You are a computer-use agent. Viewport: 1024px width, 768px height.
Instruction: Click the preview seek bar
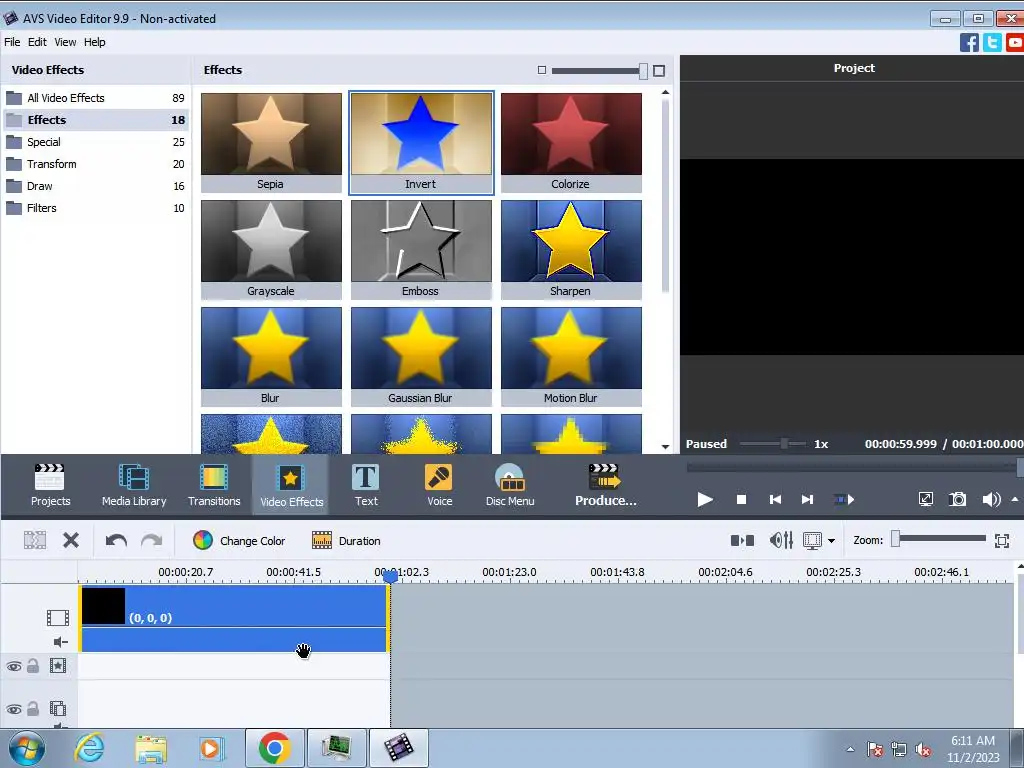click(854, 467)
